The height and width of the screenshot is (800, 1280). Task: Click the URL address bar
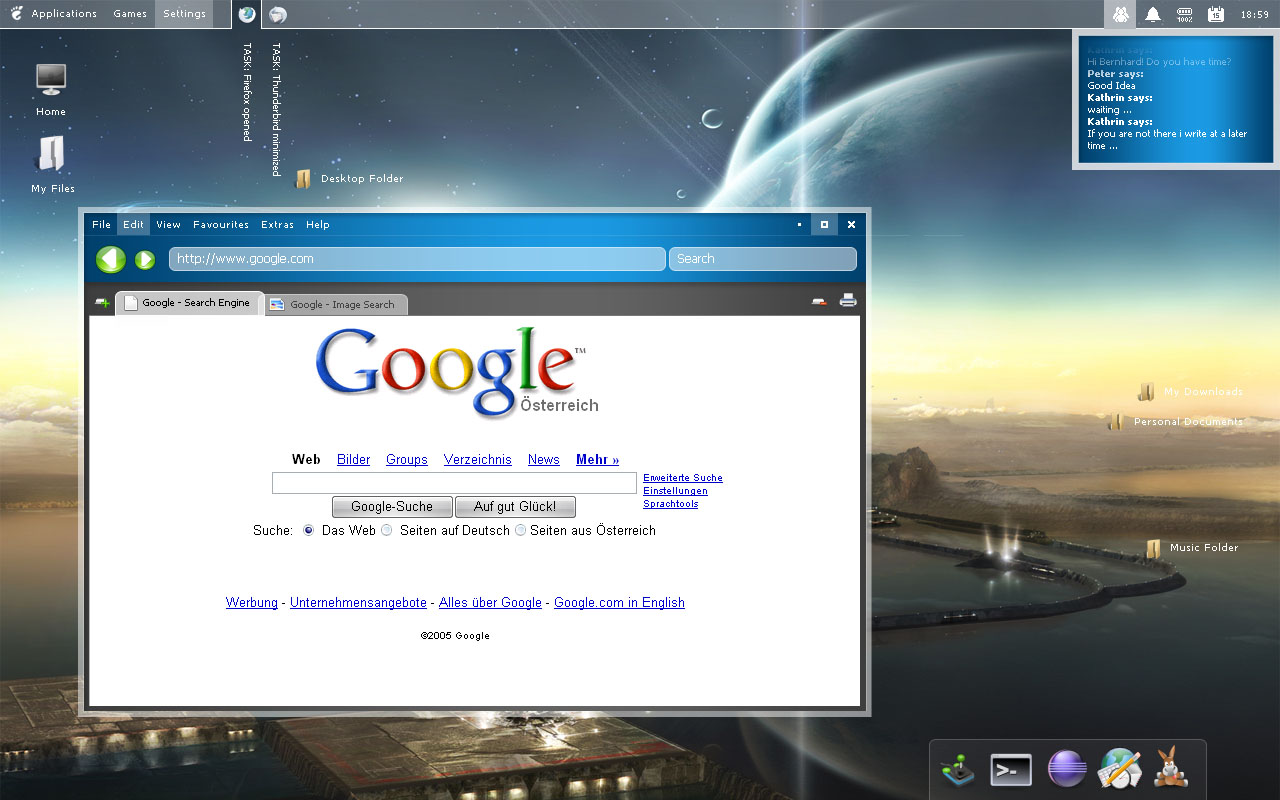click(x=417, y=259)
